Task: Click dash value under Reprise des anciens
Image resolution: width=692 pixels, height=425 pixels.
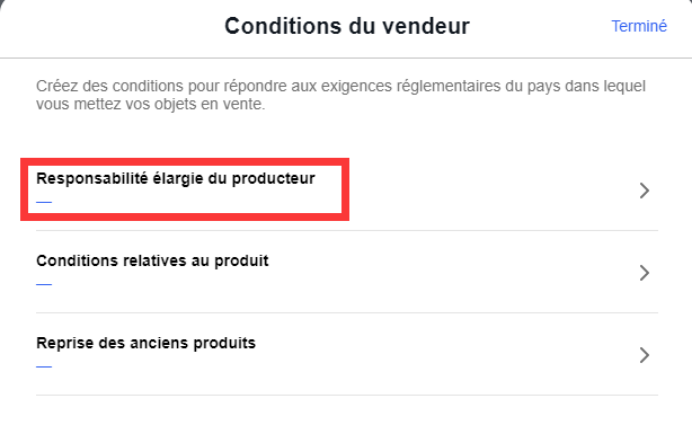Action: [x=43, y=365]
